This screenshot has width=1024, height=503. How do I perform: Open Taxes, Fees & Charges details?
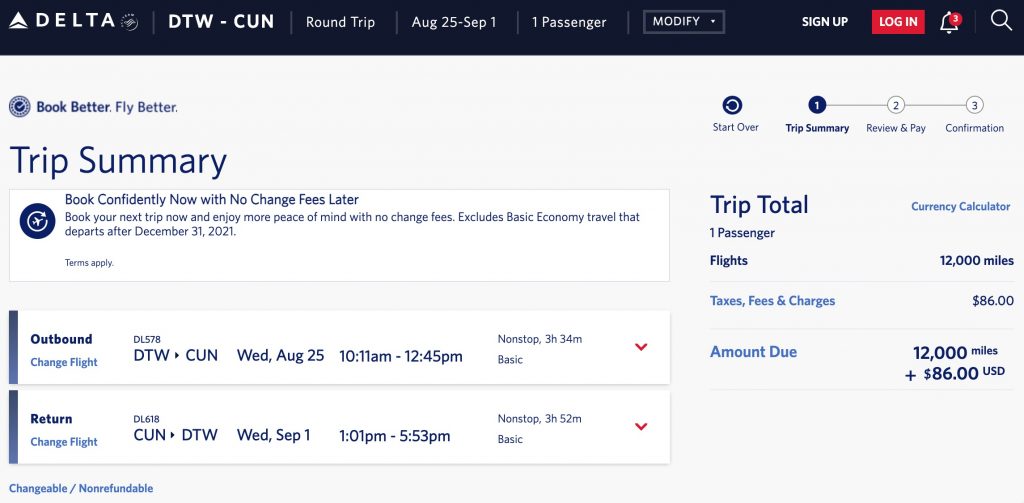click(772, 301)
